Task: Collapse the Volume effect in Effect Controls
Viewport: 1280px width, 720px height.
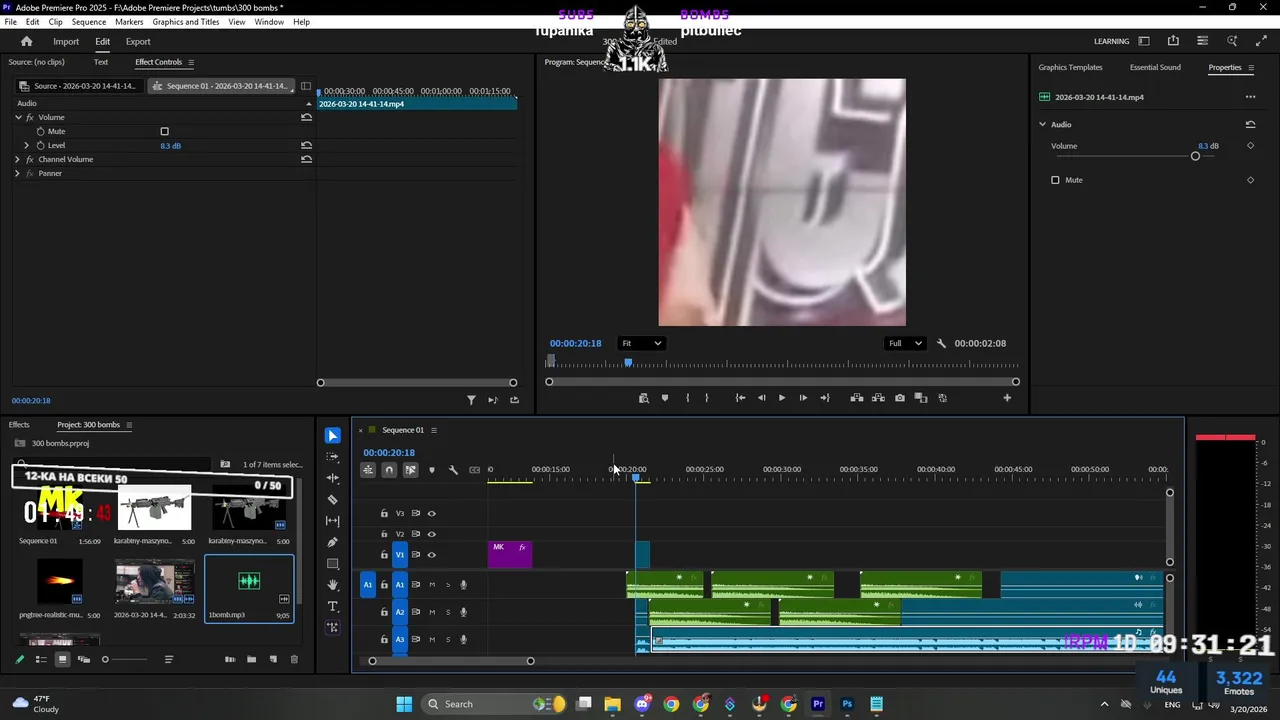Action: pyautogui.click(x=18, y=117)
